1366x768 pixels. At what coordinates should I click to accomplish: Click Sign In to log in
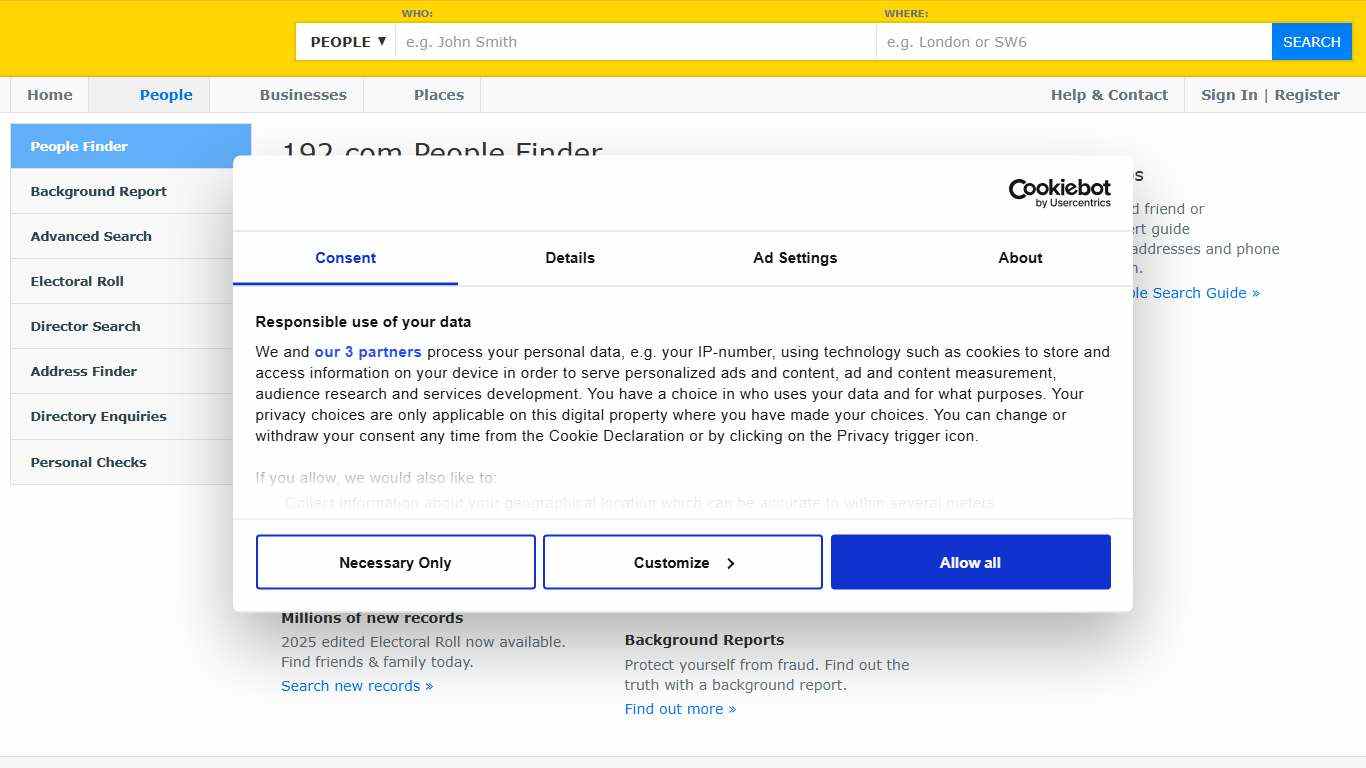pyautogui.click(x=1229, y=94)
